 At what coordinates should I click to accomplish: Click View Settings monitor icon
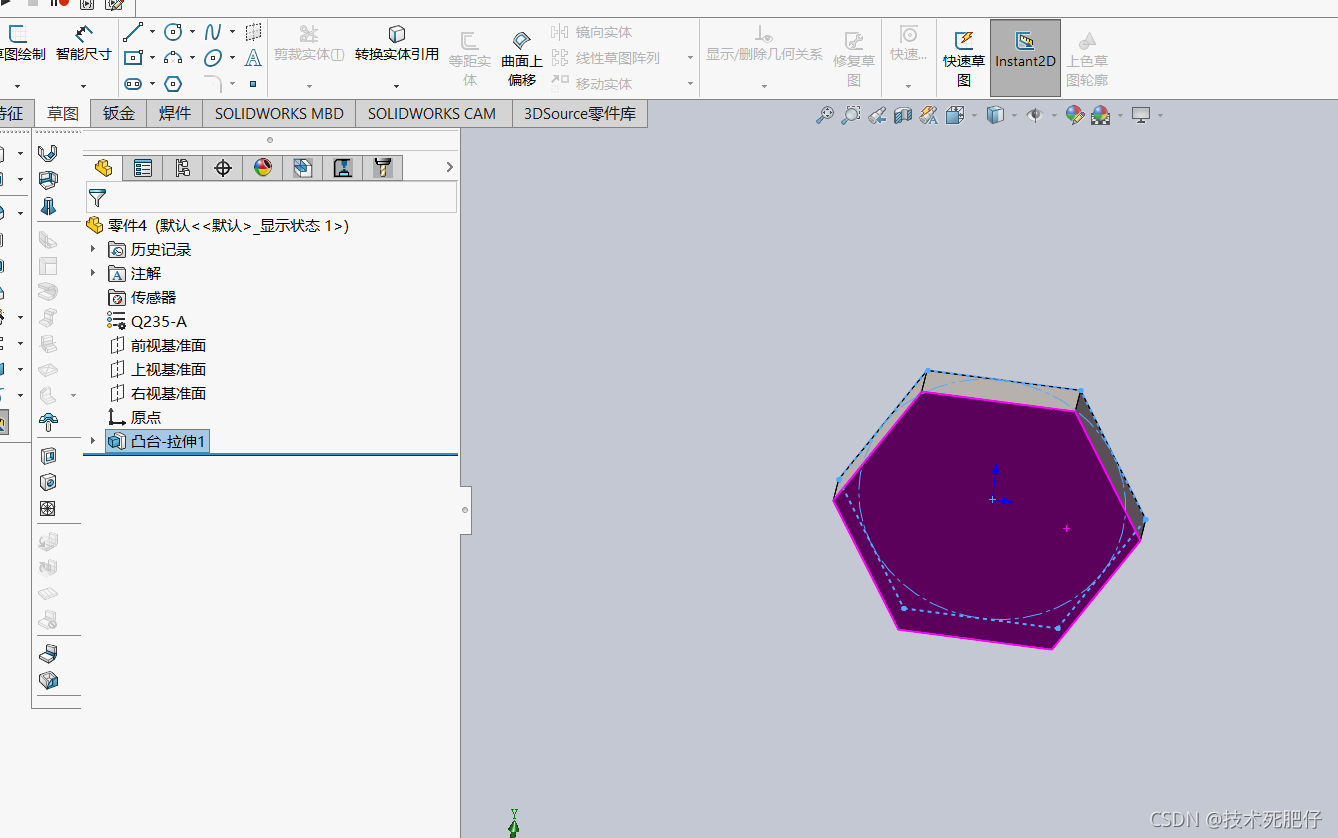1141,115
